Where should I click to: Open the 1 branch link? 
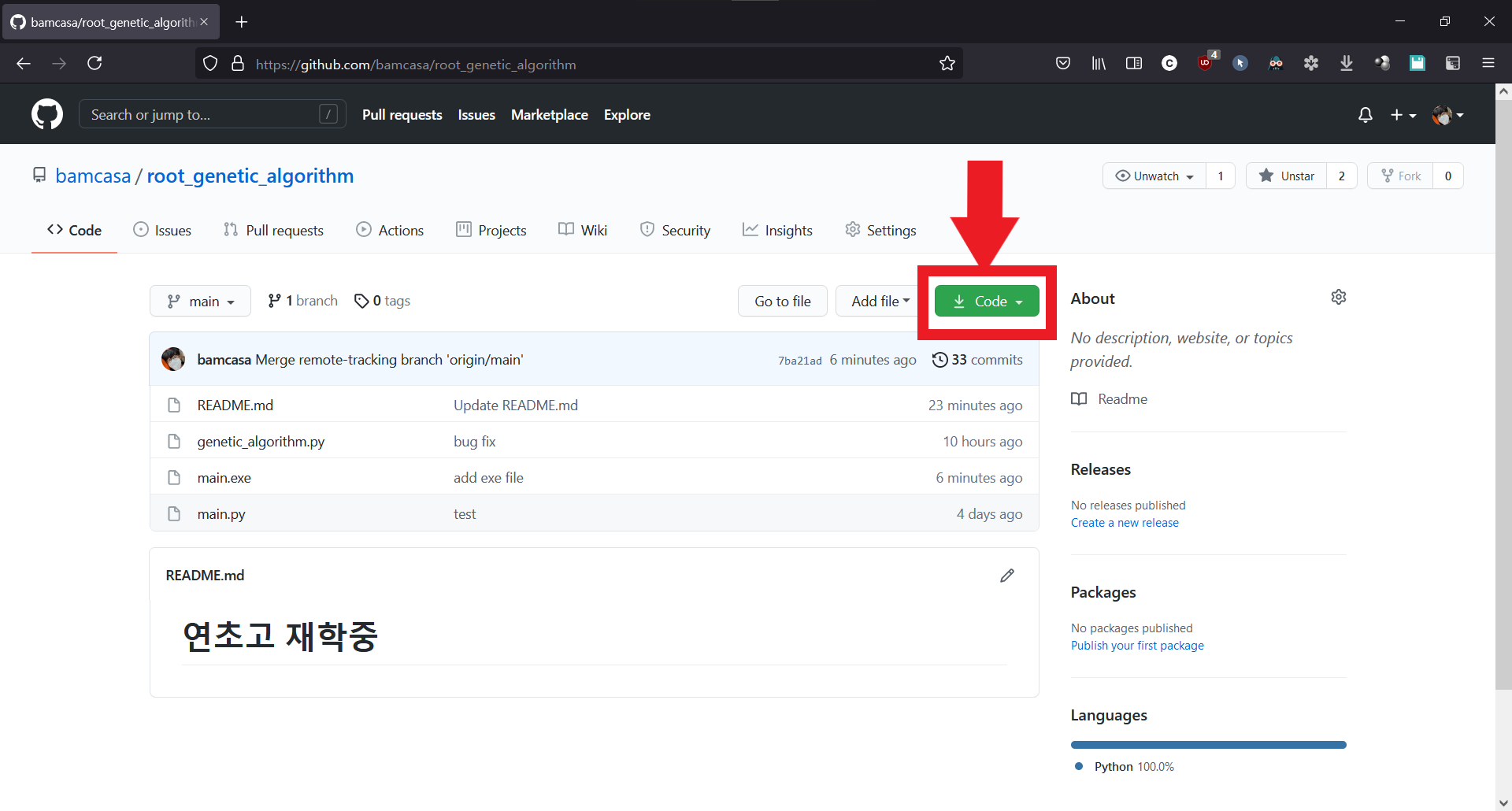click(302, 301)
